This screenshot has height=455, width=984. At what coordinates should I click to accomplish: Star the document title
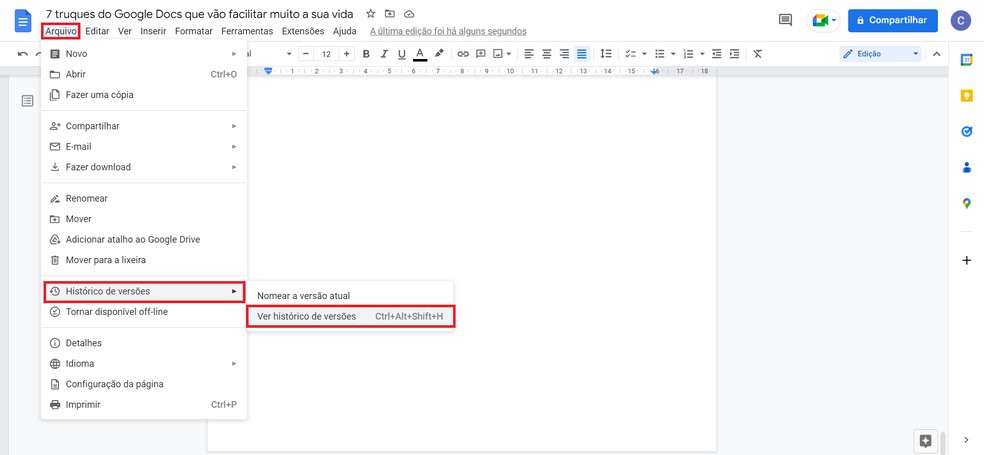pyautogui.click(x=371, y=14)
